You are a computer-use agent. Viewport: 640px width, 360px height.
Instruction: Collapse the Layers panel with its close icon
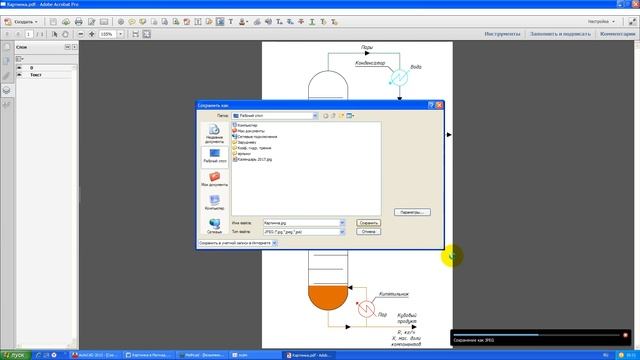(74, 47)
